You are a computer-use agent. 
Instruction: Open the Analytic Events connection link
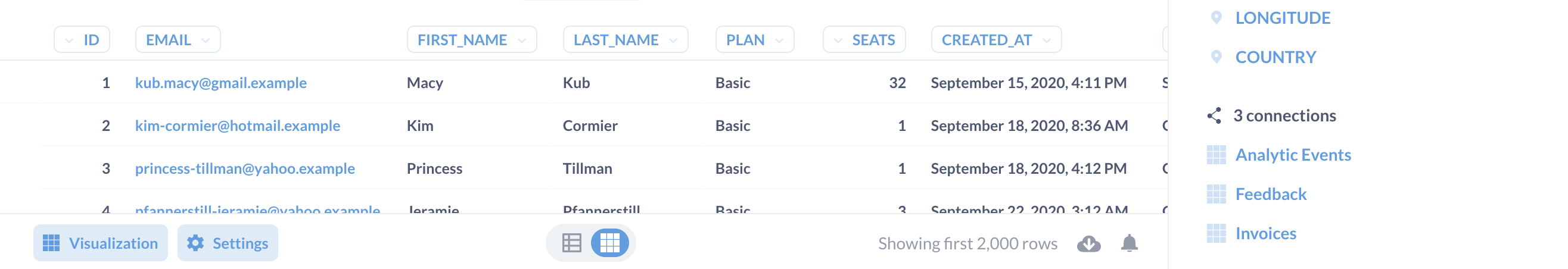(x=1293, y=155)
